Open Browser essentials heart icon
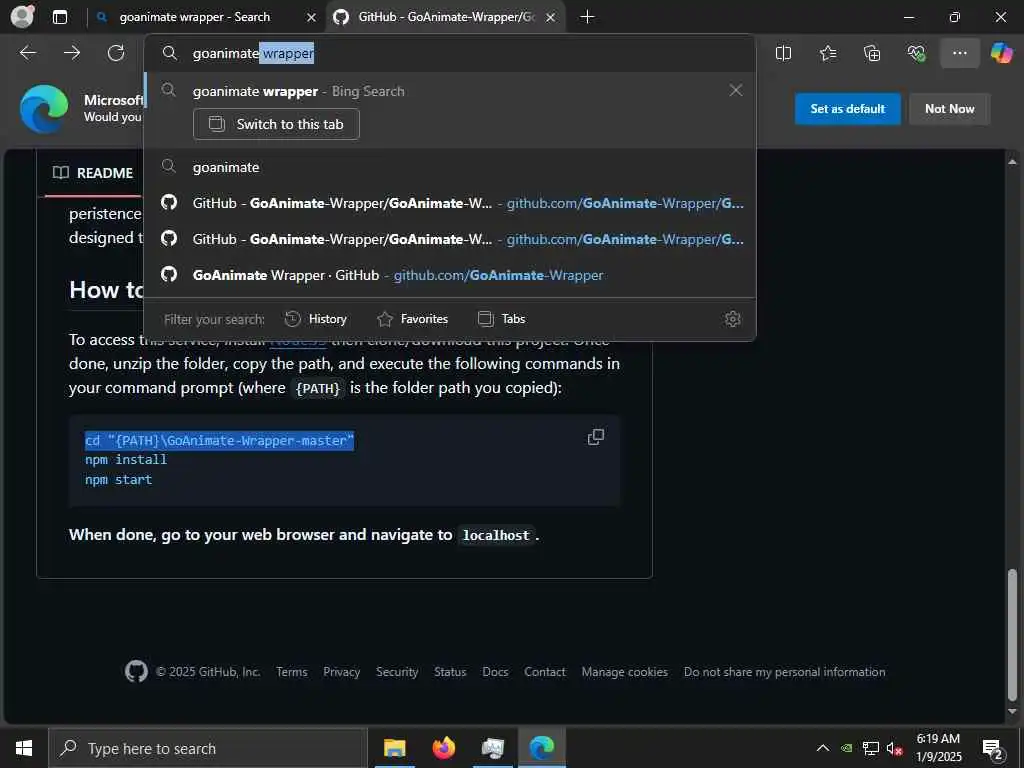This screenshot has height=768, width=1024. point(916,53)
